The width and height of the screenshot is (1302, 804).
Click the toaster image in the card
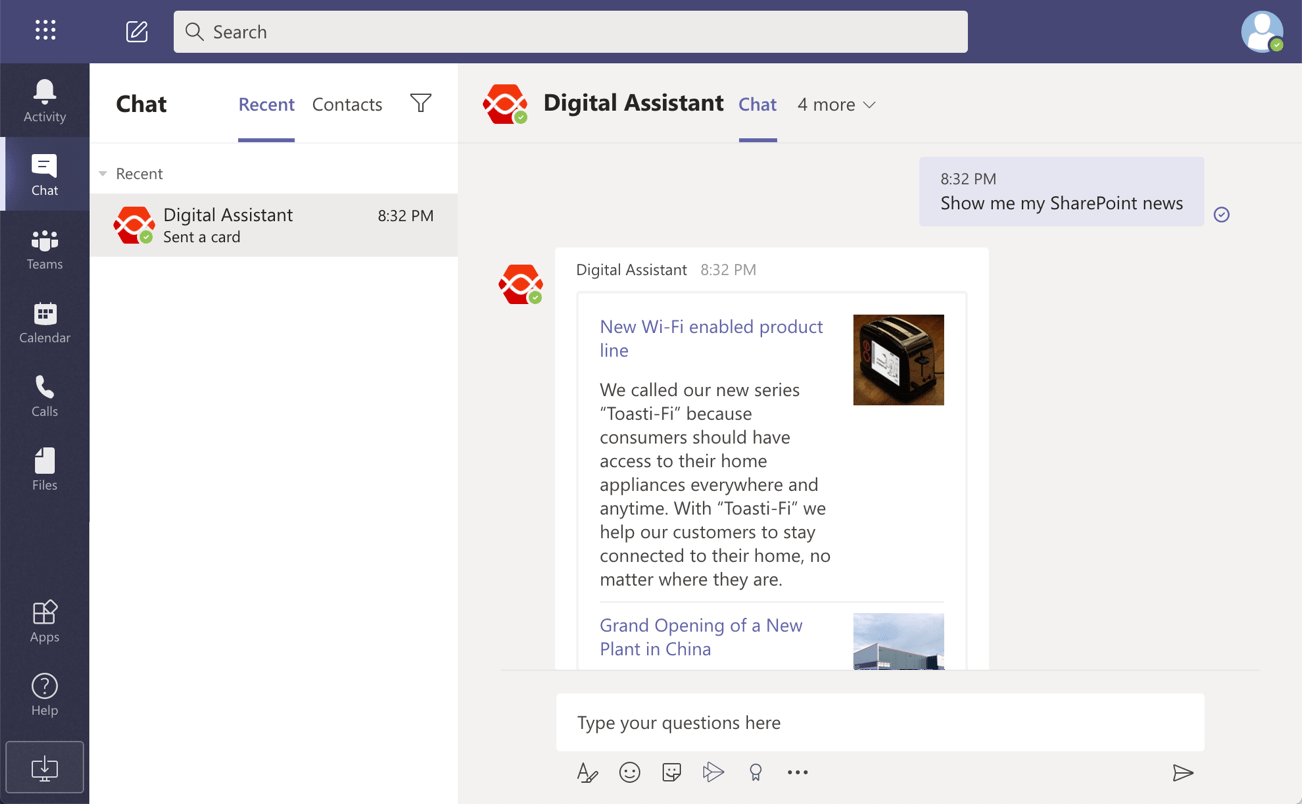(x=897, y=360)
